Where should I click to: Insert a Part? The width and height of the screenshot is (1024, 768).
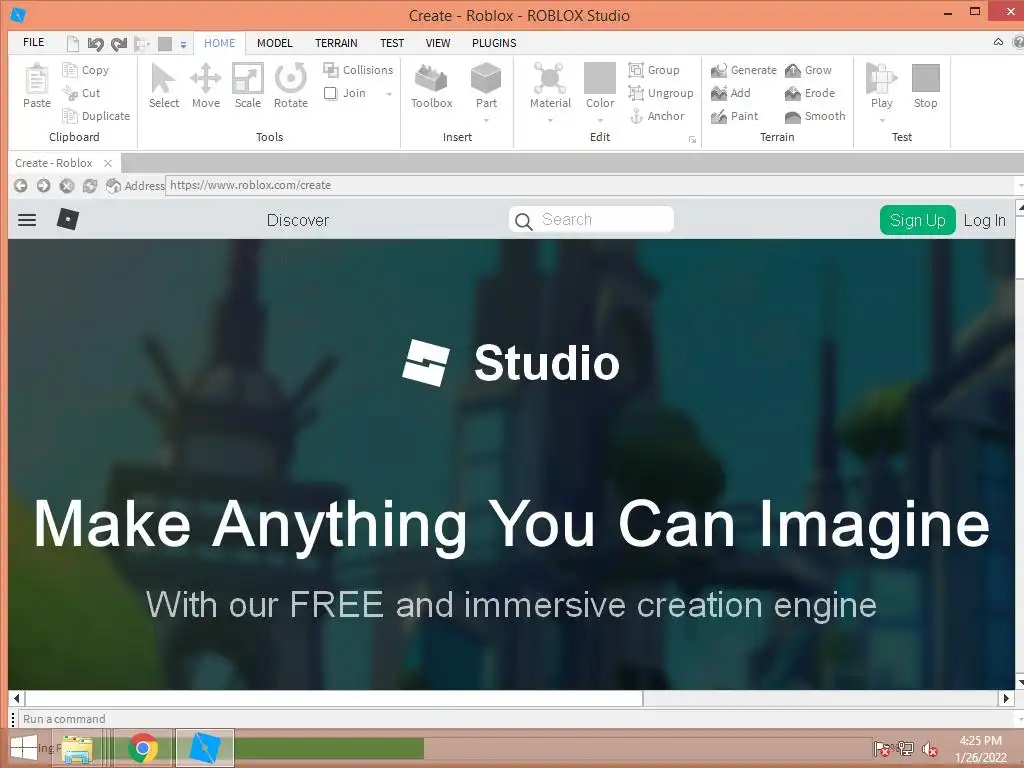click(x=486, y=86)
